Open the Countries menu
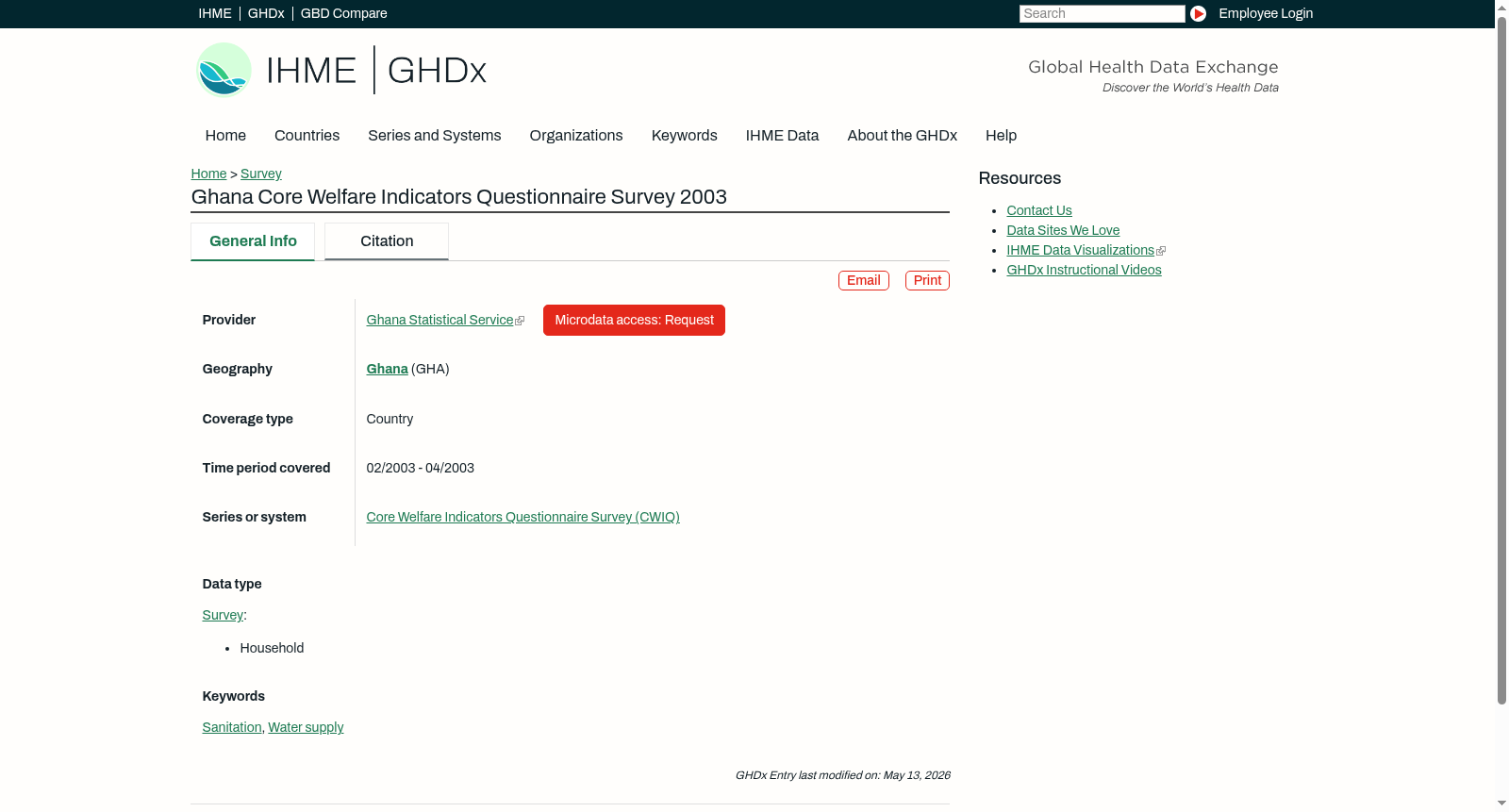1509x812 pixels. tap(307, 135)
